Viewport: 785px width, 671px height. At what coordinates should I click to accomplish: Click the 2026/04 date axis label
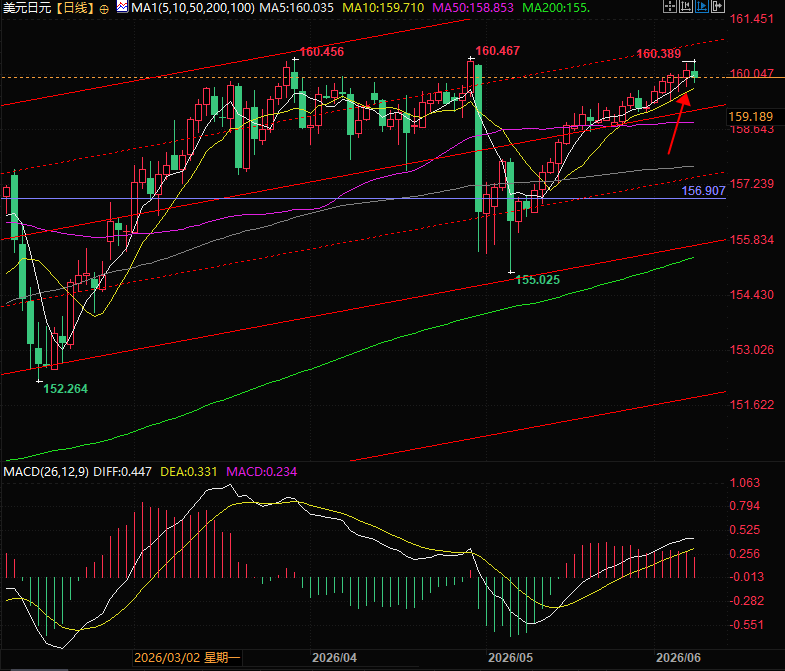pos(334,657)
